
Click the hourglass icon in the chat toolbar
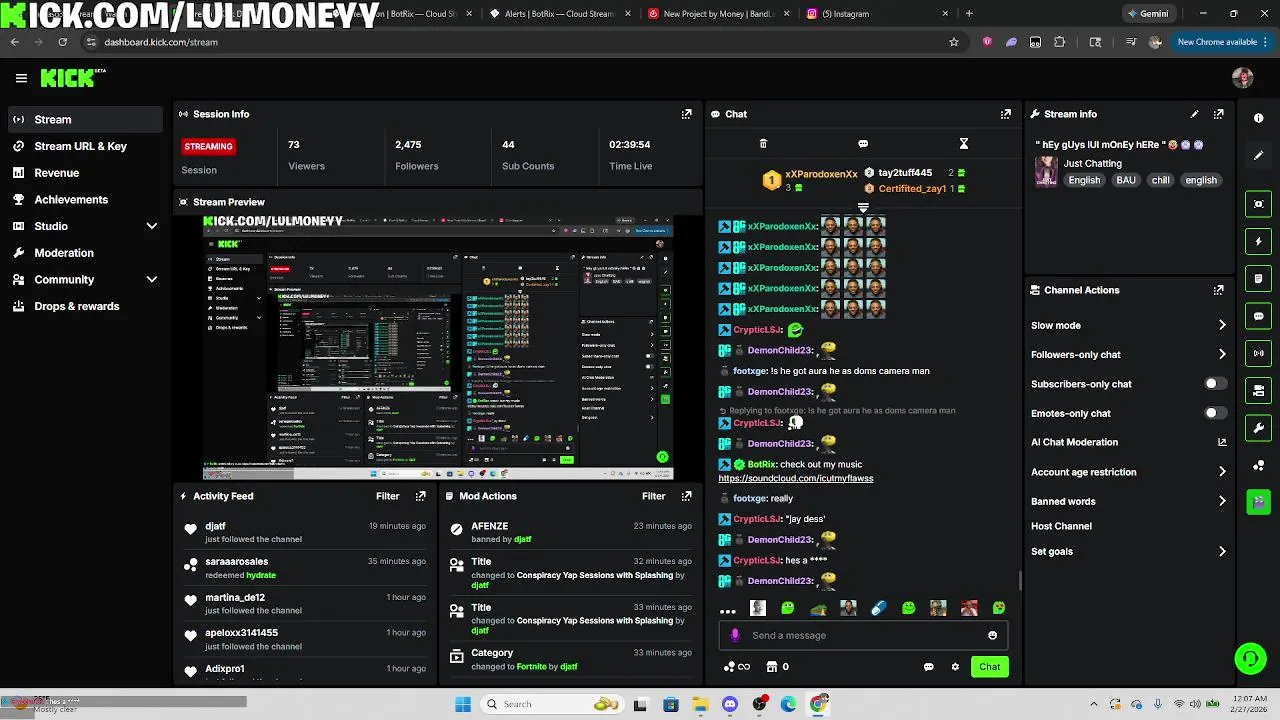(x=963, y=144)
